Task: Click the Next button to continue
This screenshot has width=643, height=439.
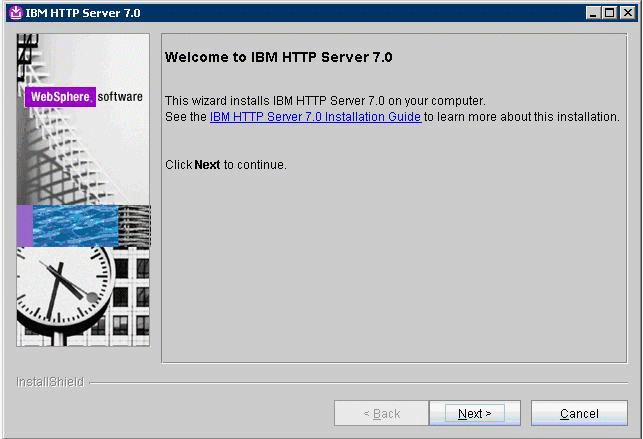Action: 475,413
